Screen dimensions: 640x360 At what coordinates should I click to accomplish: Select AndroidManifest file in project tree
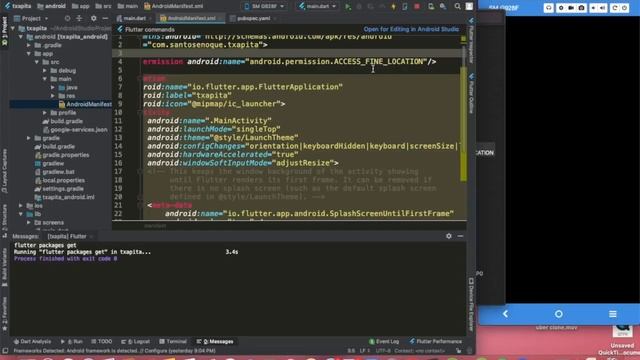pyautogui.click(x=85, y=104)
